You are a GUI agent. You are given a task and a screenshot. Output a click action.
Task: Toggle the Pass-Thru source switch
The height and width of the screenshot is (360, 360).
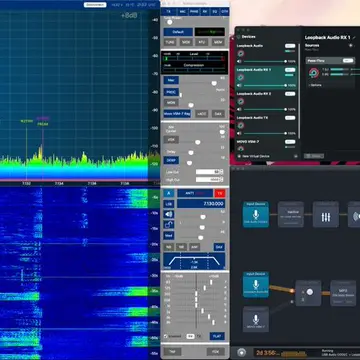coord(348,61)
